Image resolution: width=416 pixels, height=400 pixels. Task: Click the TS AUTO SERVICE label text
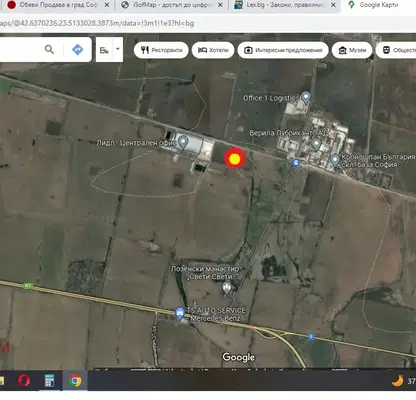pyautogui.click(x=216, y=314)
